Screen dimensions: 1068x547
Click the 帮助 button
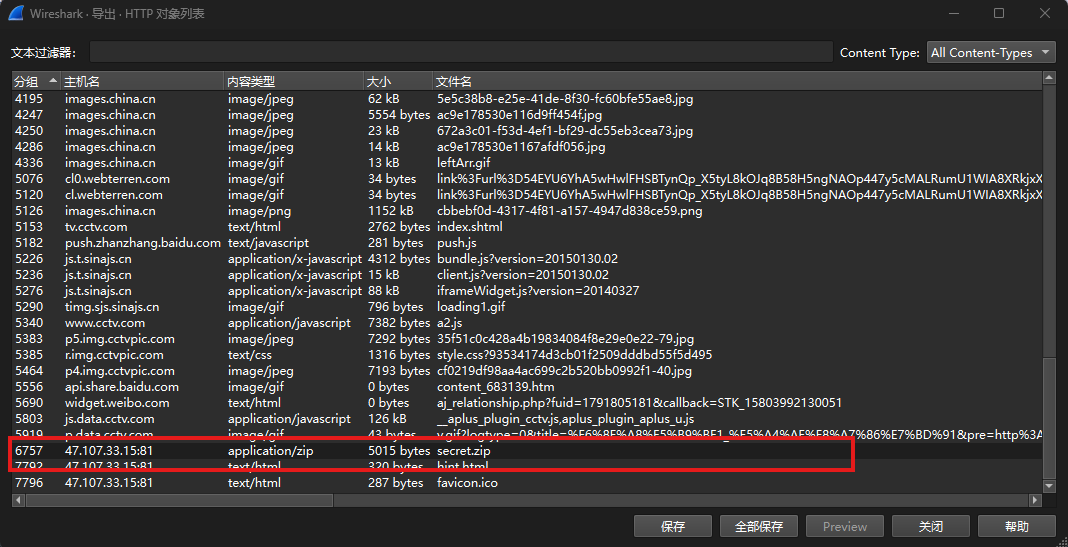pyautogui.click(x=1017, y=527)
